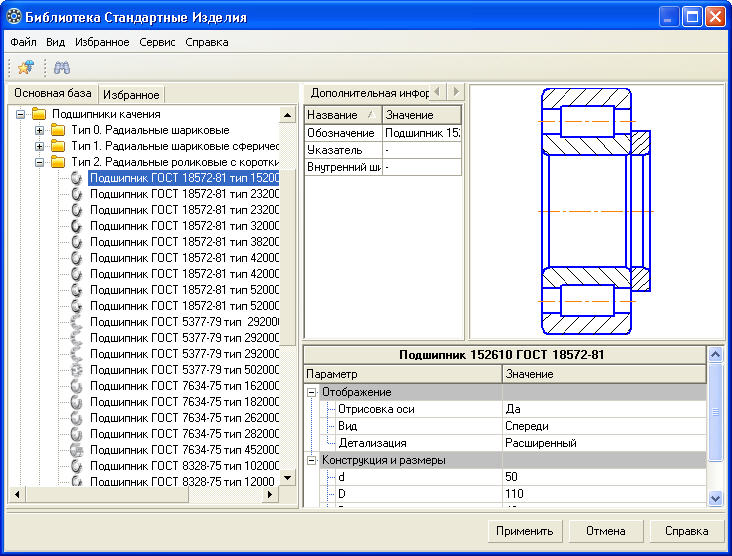
Task: Click bearing icon of ГОСТ 7634-75 тип 452000
Action: (77, 450)
